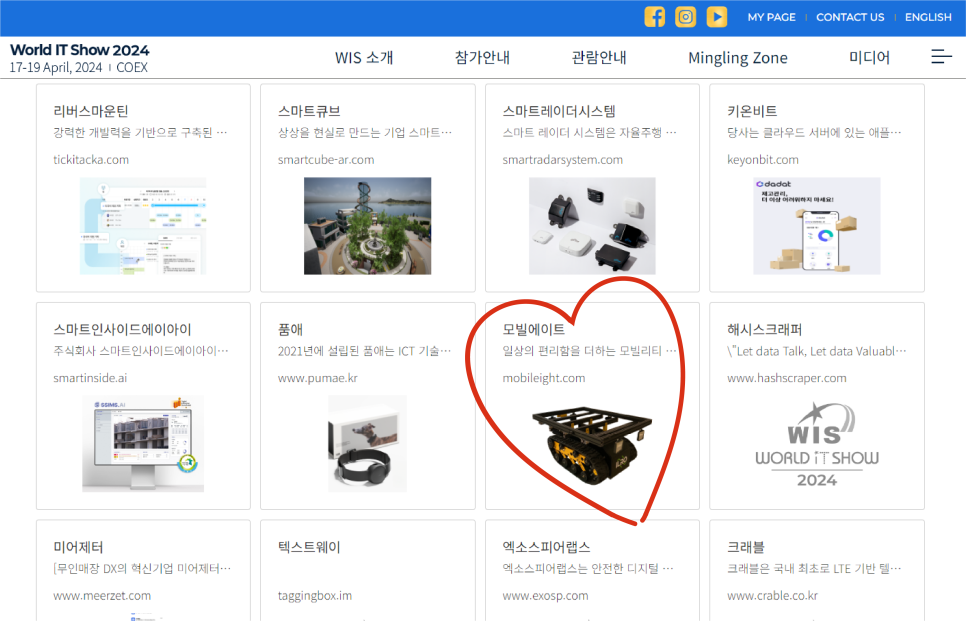Visit the smartradarsystem.com link
This screenshot has height=621, width=966.
pos(562,160)
